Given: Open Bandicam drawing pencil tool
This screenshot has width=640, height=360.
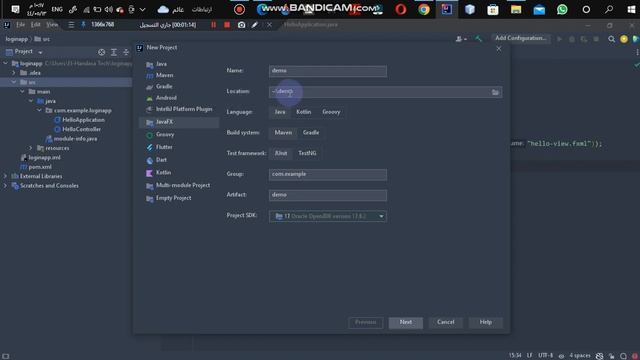Looking at the screenshot, I should click(255, 25).
